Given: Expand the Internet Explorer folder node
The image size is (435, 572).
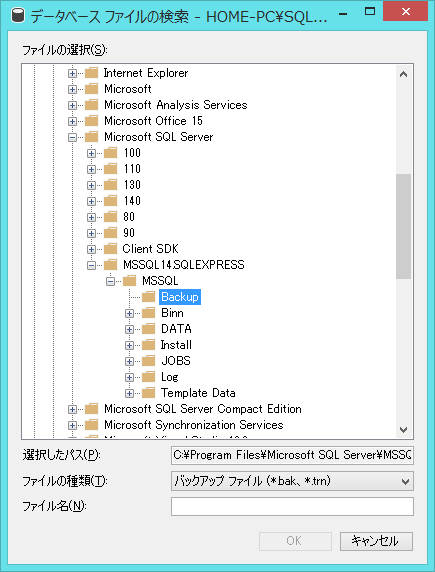Looking at the screenshot, I should click(72, 73).
